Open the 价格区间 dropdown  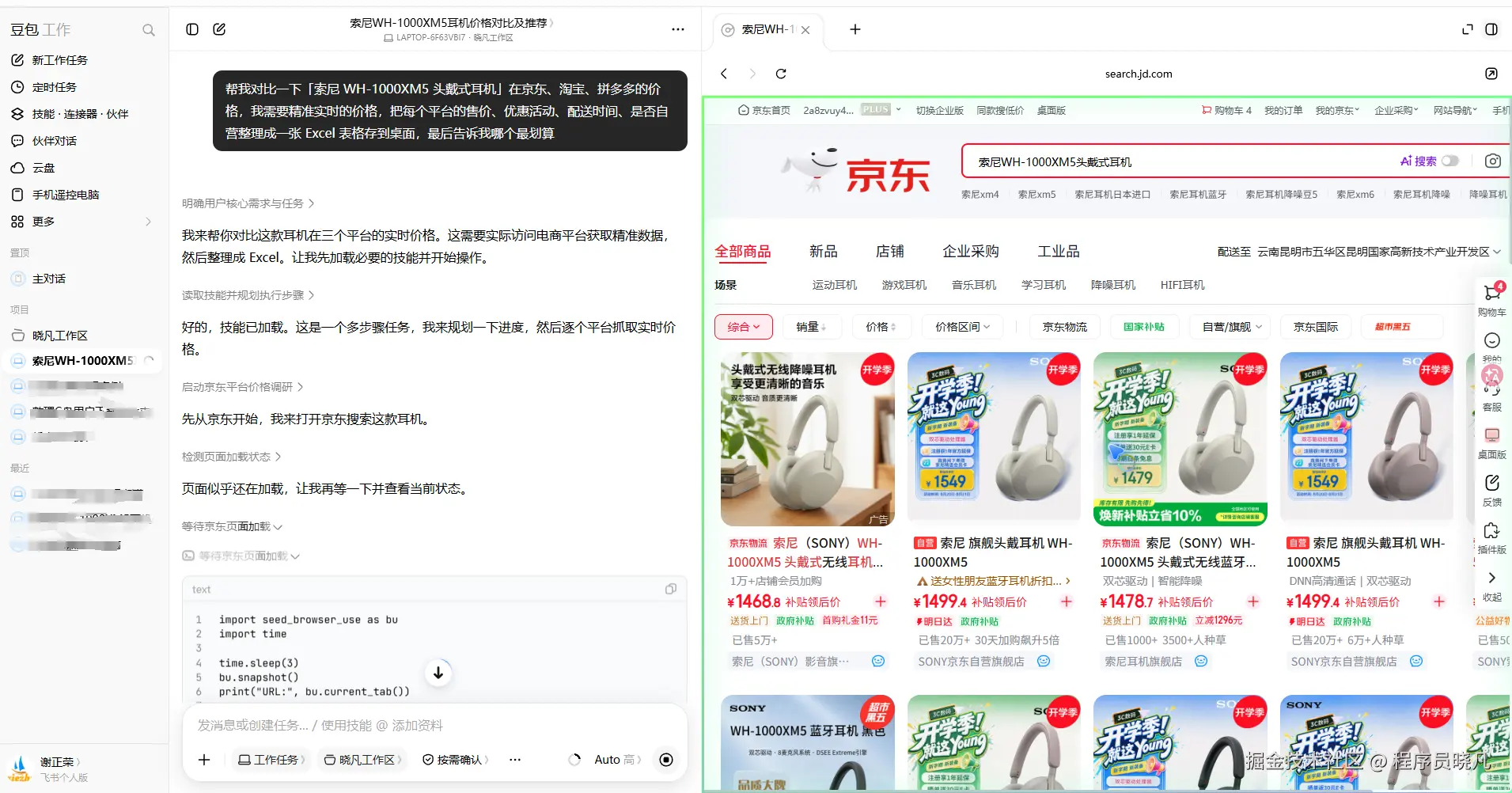coord(962,327)
